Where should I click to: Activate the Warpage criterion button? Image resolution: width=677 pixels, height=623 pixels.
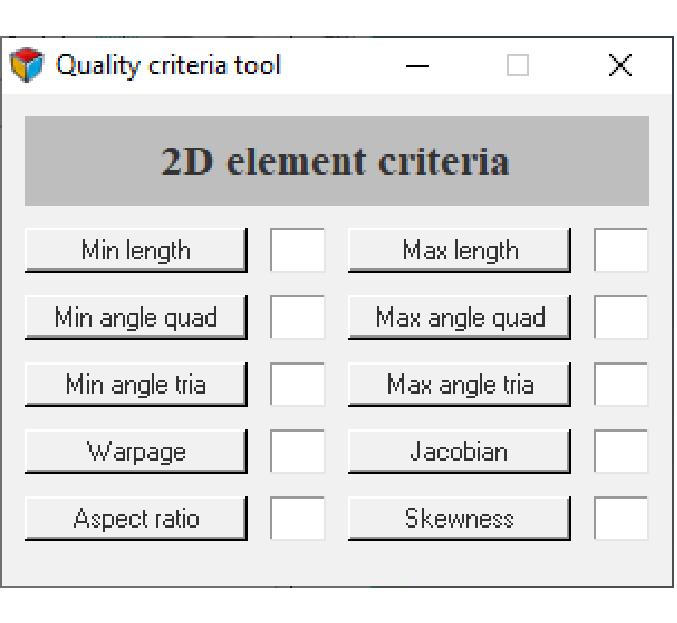coord(135,452)
